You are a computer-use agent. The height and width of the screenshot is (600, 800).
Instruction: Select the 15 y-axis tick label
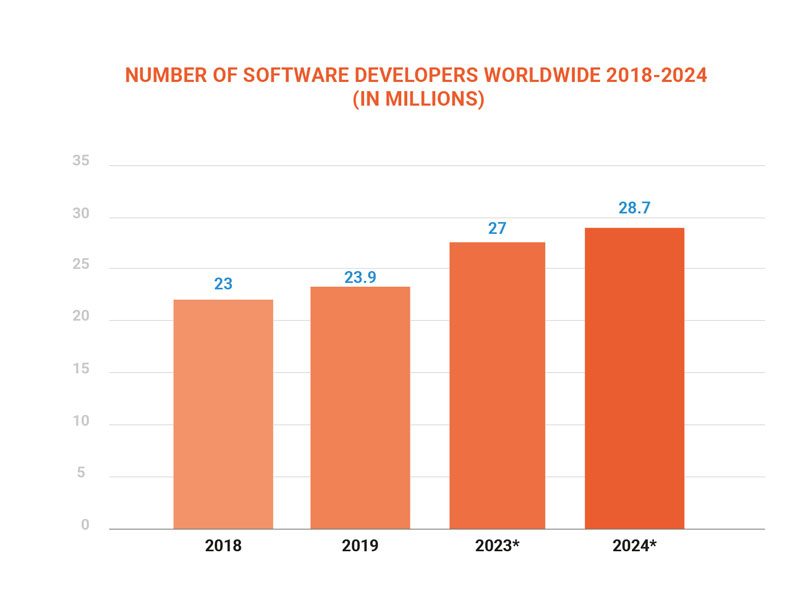tap(81, 369)
